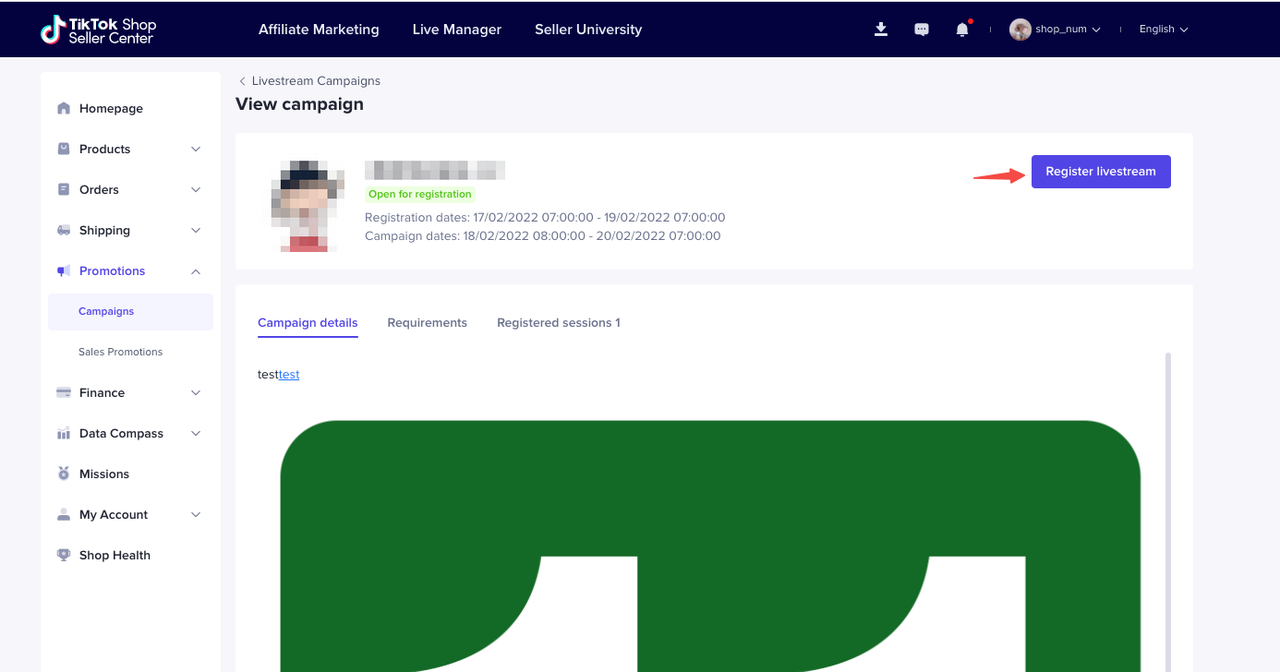1280x672 pixels.
Task: Switch to the Requirements tab
Action: click(427, 323)
